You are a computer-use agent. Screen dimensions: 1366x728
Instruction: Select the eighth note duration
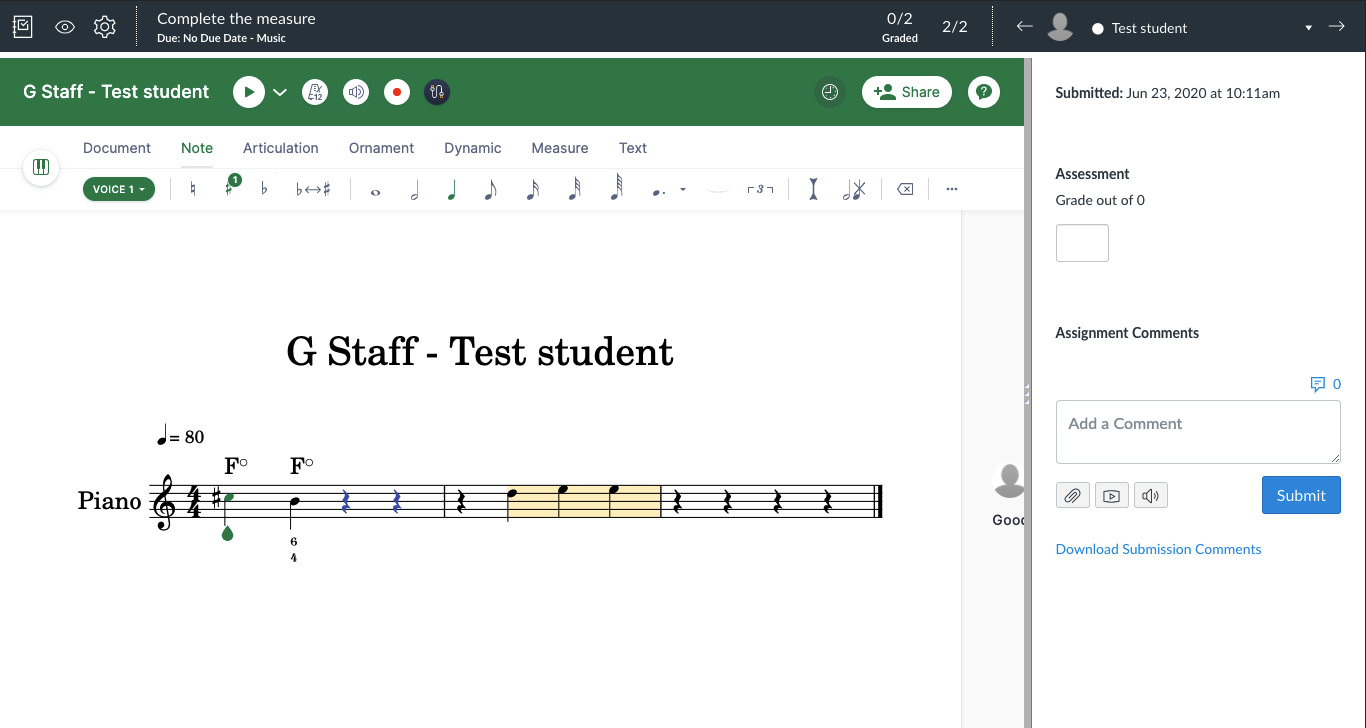click(x=490, y=189)
